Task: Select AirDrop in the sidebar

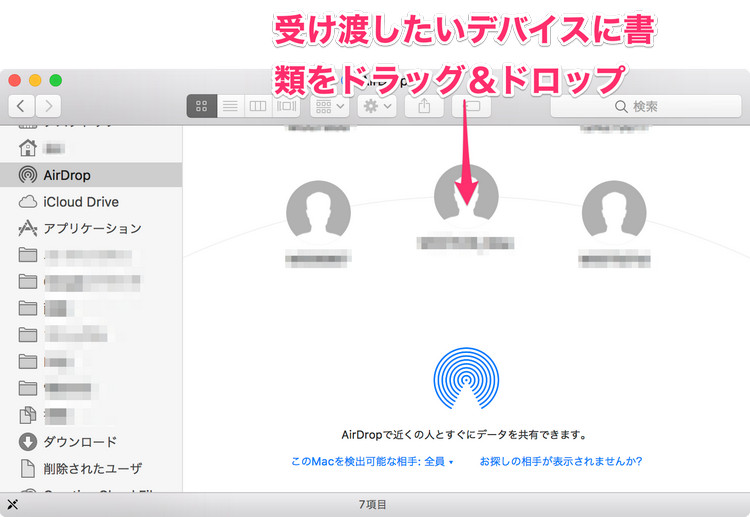Action: click(x=91, y=175)
